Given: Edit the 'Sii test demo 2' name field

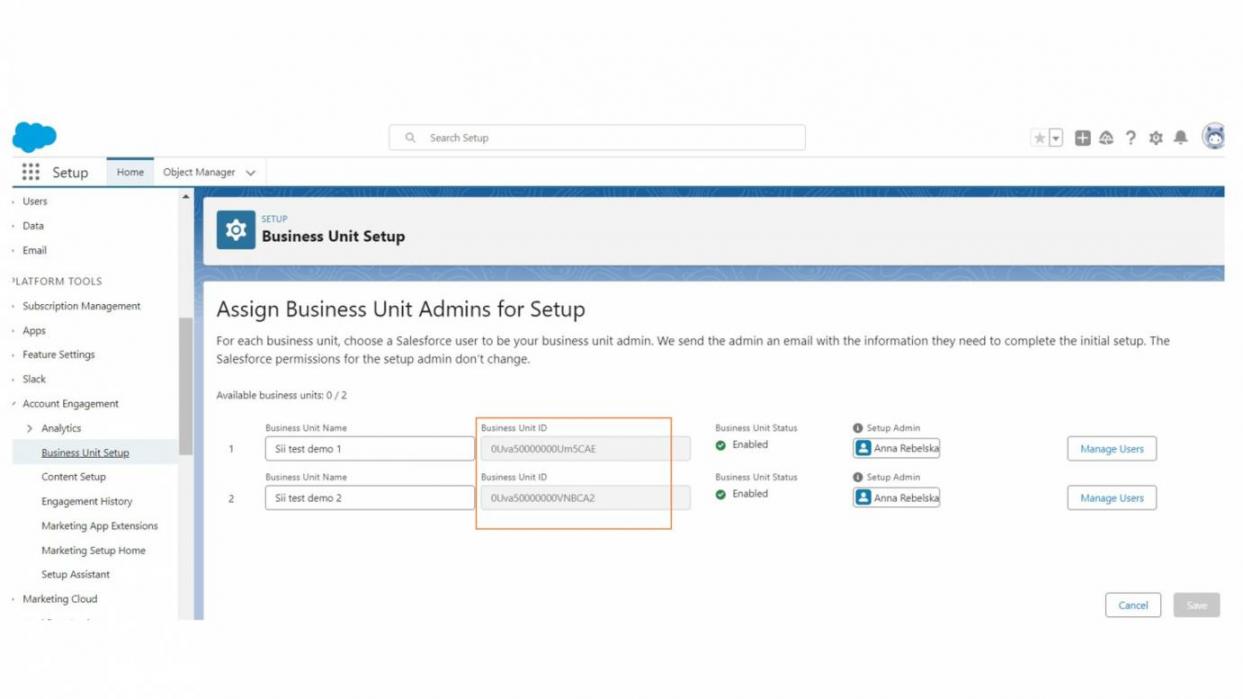Looking at the screenshot, I should pyautogui.click(x=370, y=498).
